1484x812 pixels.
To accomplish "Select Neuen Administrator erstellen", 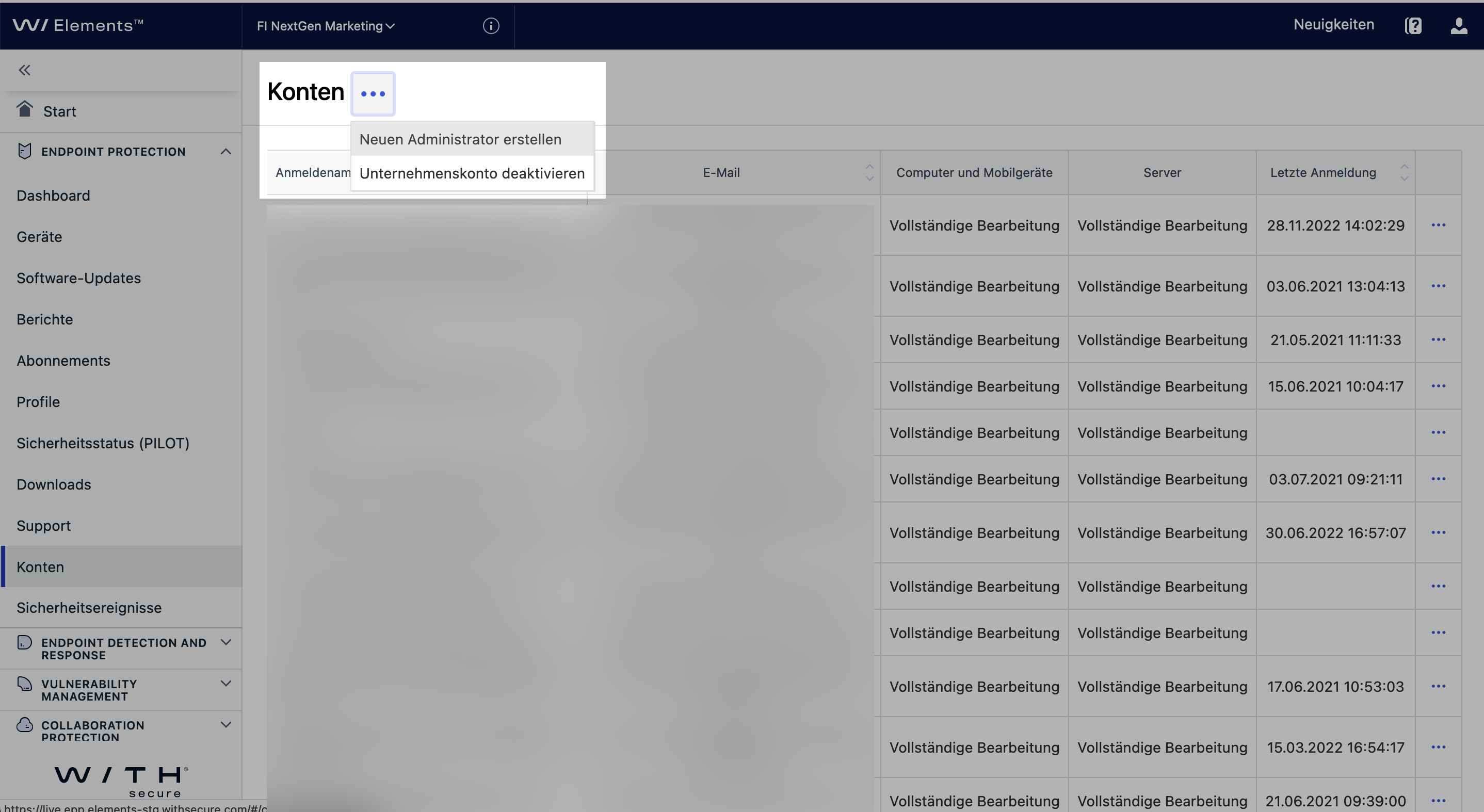I will coord(460,138).
